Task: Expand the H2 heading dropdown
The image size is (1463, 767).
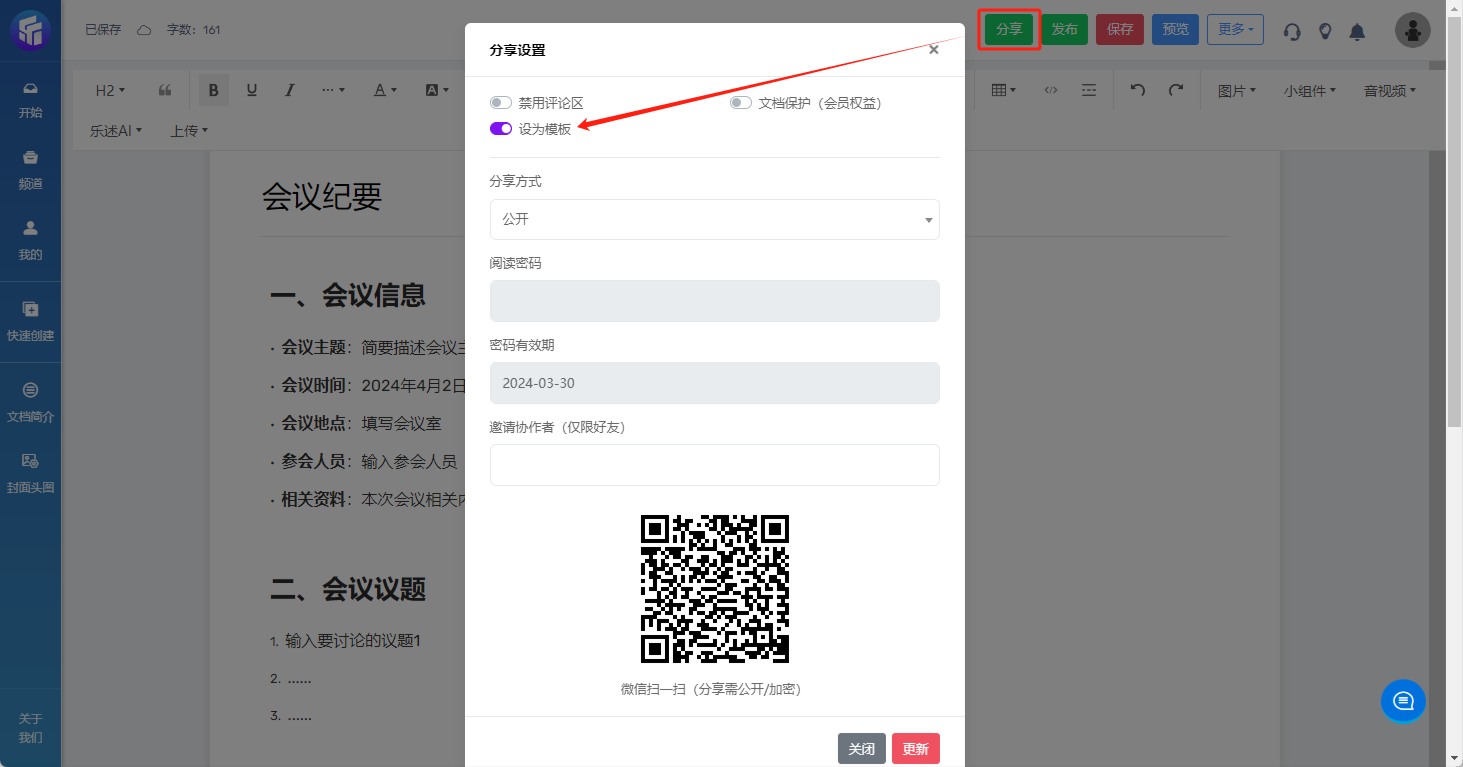Action: click(110, 90)
